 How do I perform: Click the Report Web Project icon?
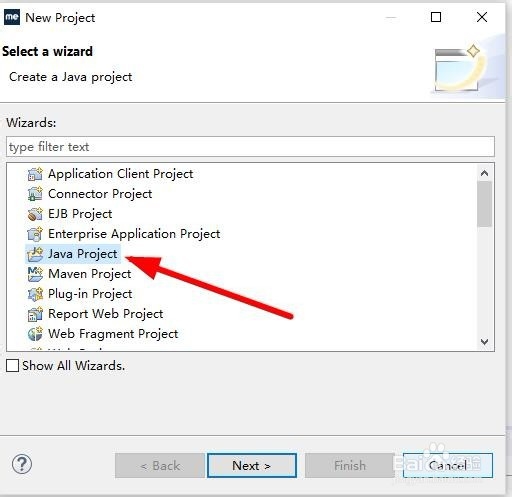pos(35,314)
